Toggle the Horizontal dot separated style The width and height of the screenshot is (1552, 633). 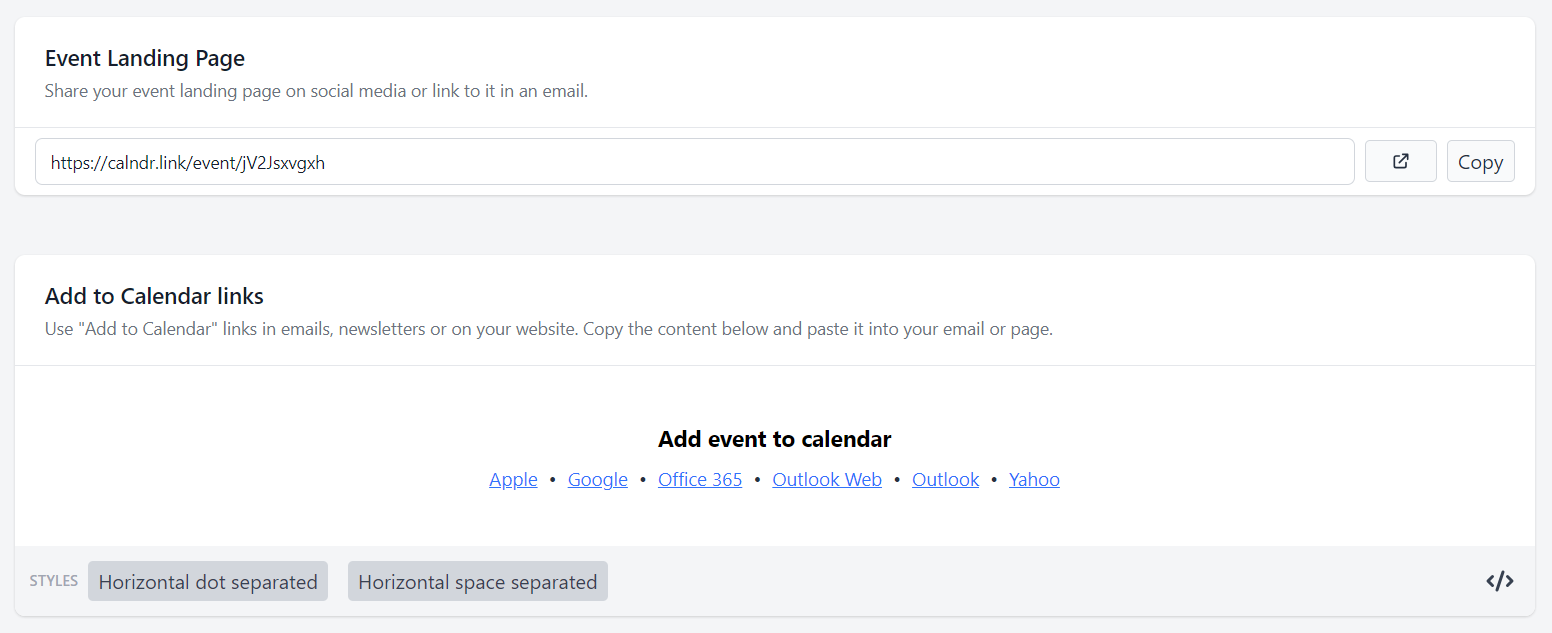click(207, 581)
